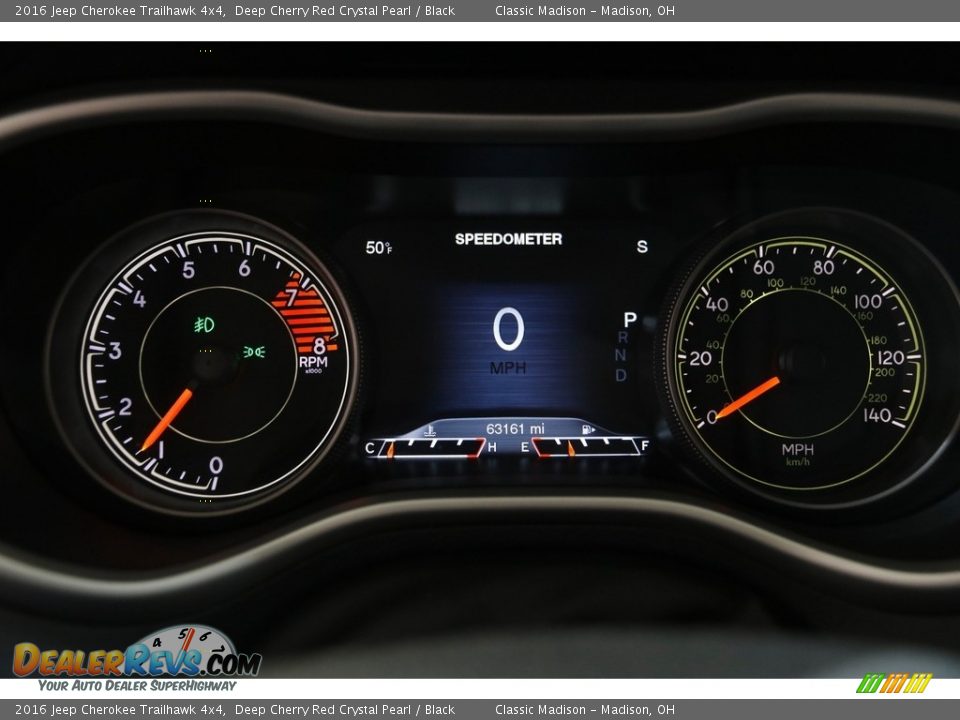Click the digital 0 MPH speed readout
960x720 pixels.
click(508, 340)
